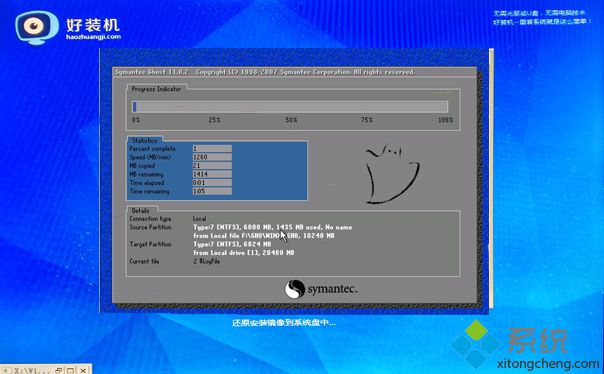Viewport: 604px width, 374px height.
Task: Click the 50% progress marker
Action: pos(291,120)
